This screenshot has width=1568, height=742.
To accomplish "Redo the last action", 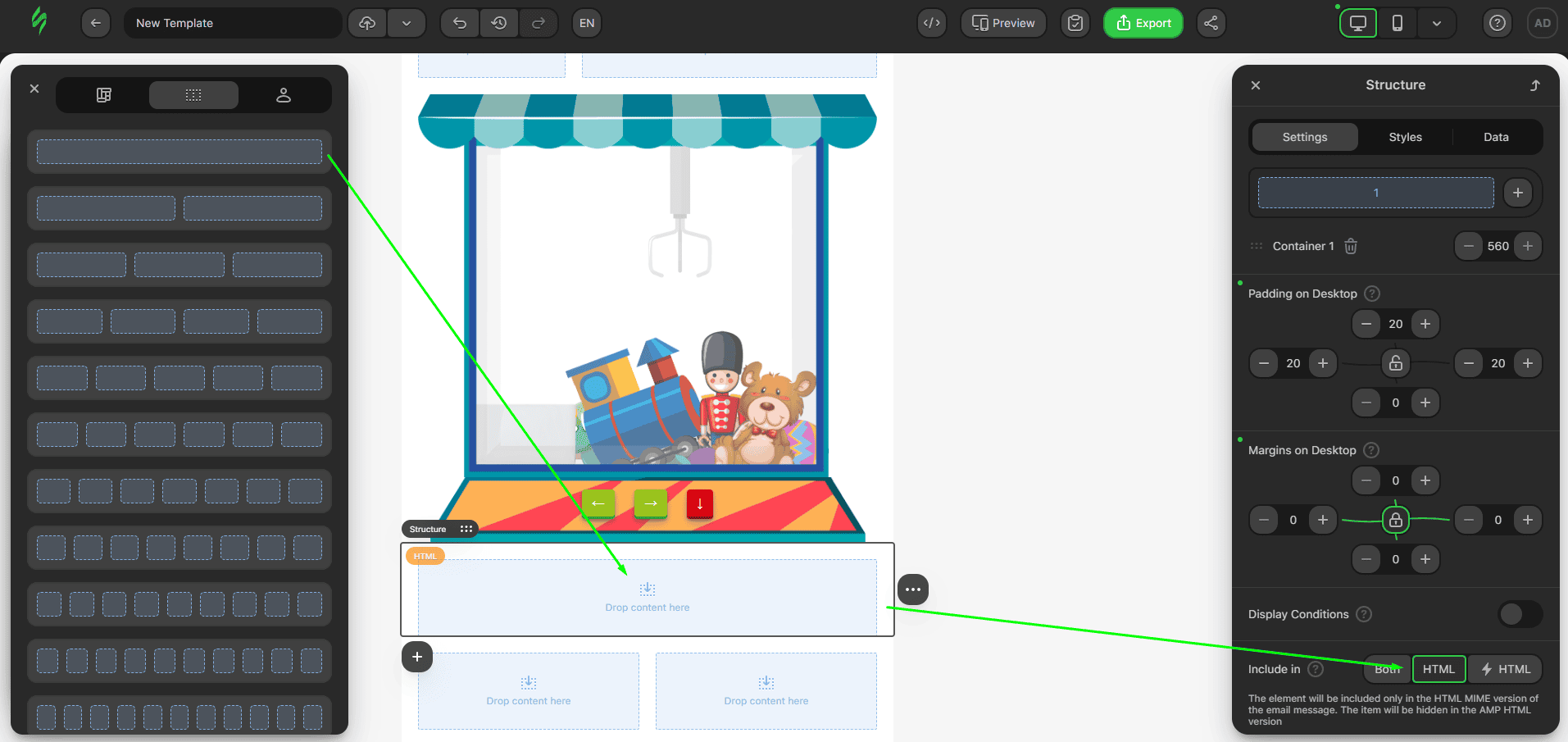I will pos(539,22).
